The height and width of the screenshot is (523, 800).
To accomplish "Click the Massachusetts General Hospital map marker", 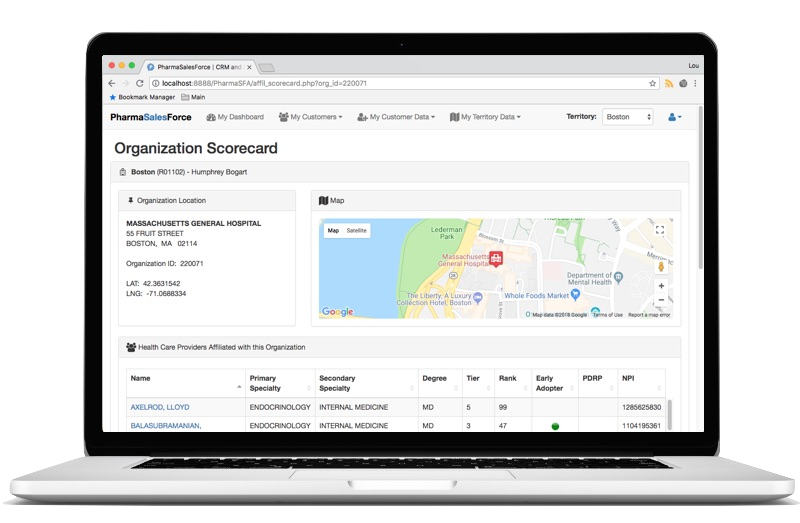I will [496, 258].
